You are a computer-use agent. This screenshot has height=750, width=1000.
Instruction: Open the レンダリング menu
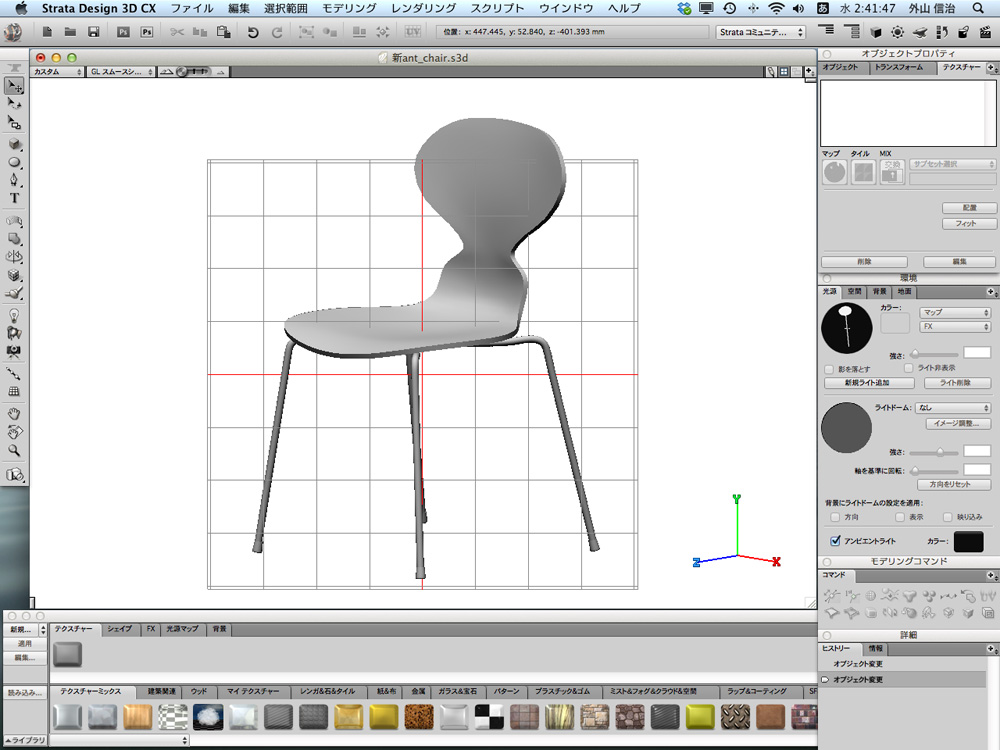(x=423, y=8)
